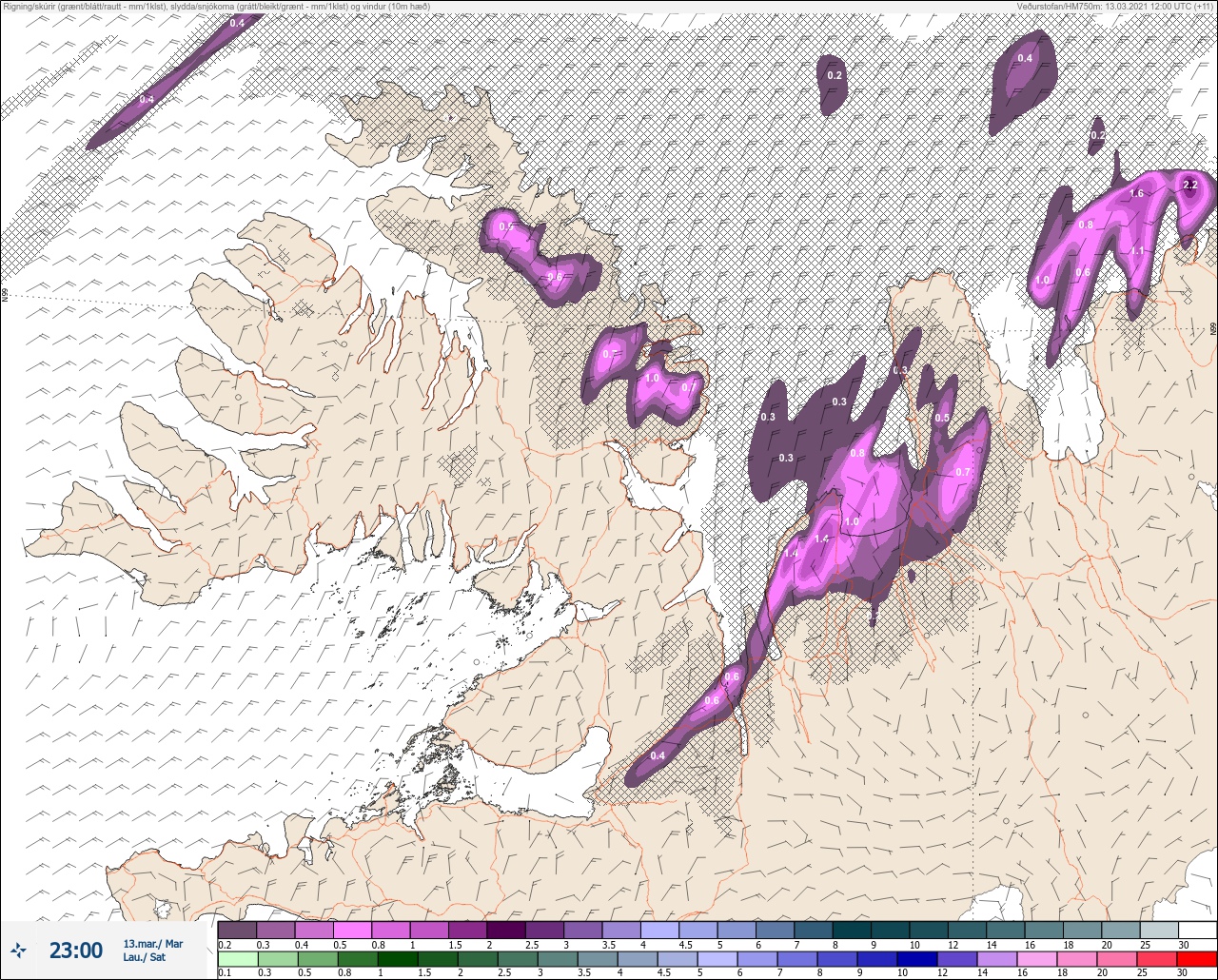The height and width of the screenshot is (980, 1218).
Task: Click the 1.1 snowfall value on the map
Action: [x=1137, y=251]
